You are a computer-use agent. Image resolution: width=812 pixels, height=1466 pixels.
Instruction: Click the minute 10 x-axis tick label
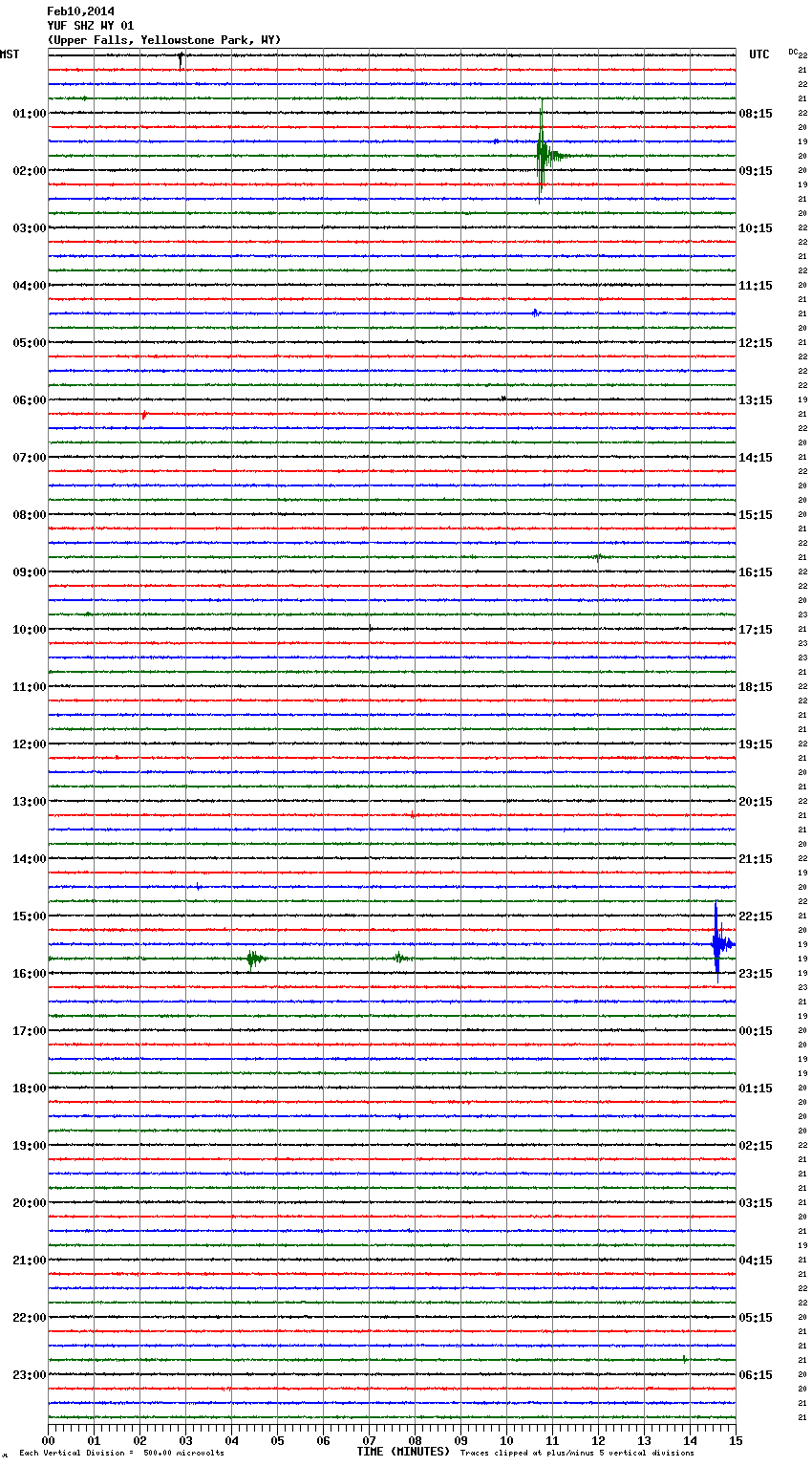pyautogui.click(x=507, y=1441)
